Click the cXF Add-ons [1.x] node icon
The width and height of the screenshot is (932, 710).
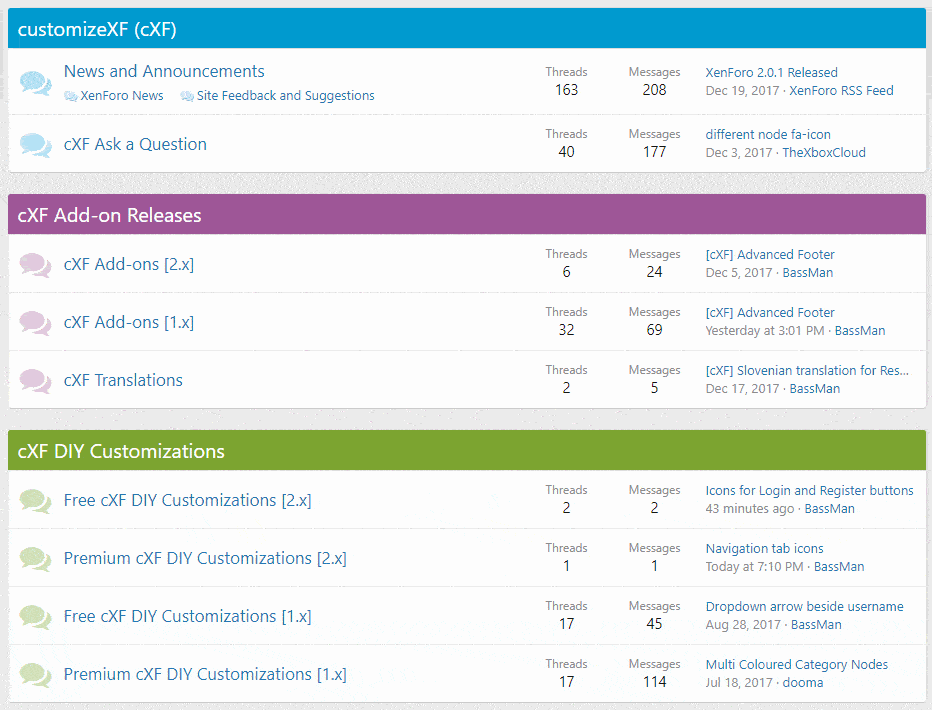tap(35, 322)
